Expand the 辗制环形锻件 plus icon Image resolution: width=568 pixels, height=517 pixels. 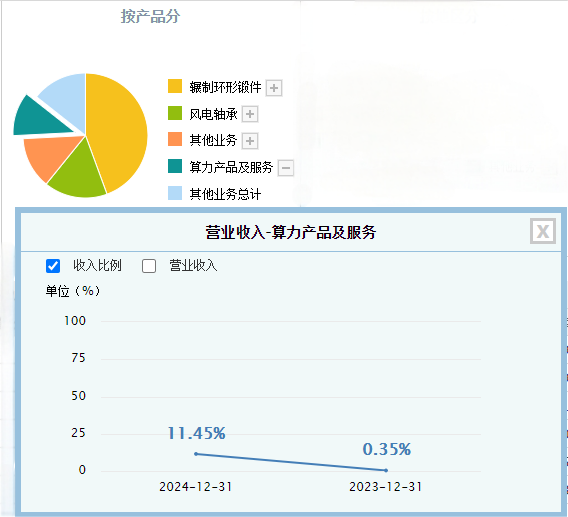pos(274,88)
